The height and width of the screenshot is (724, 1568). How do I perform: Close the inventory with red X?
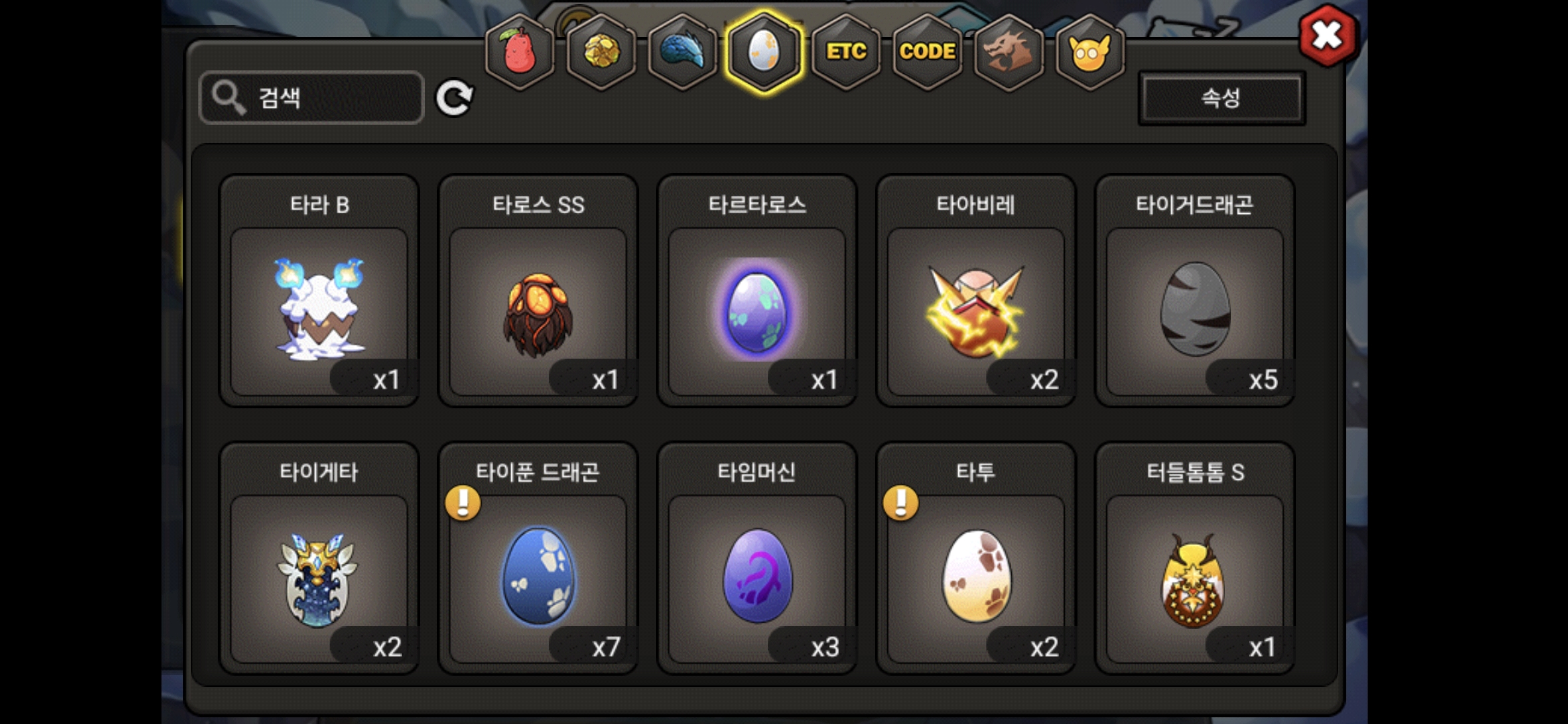click(x=1327, y=36)
